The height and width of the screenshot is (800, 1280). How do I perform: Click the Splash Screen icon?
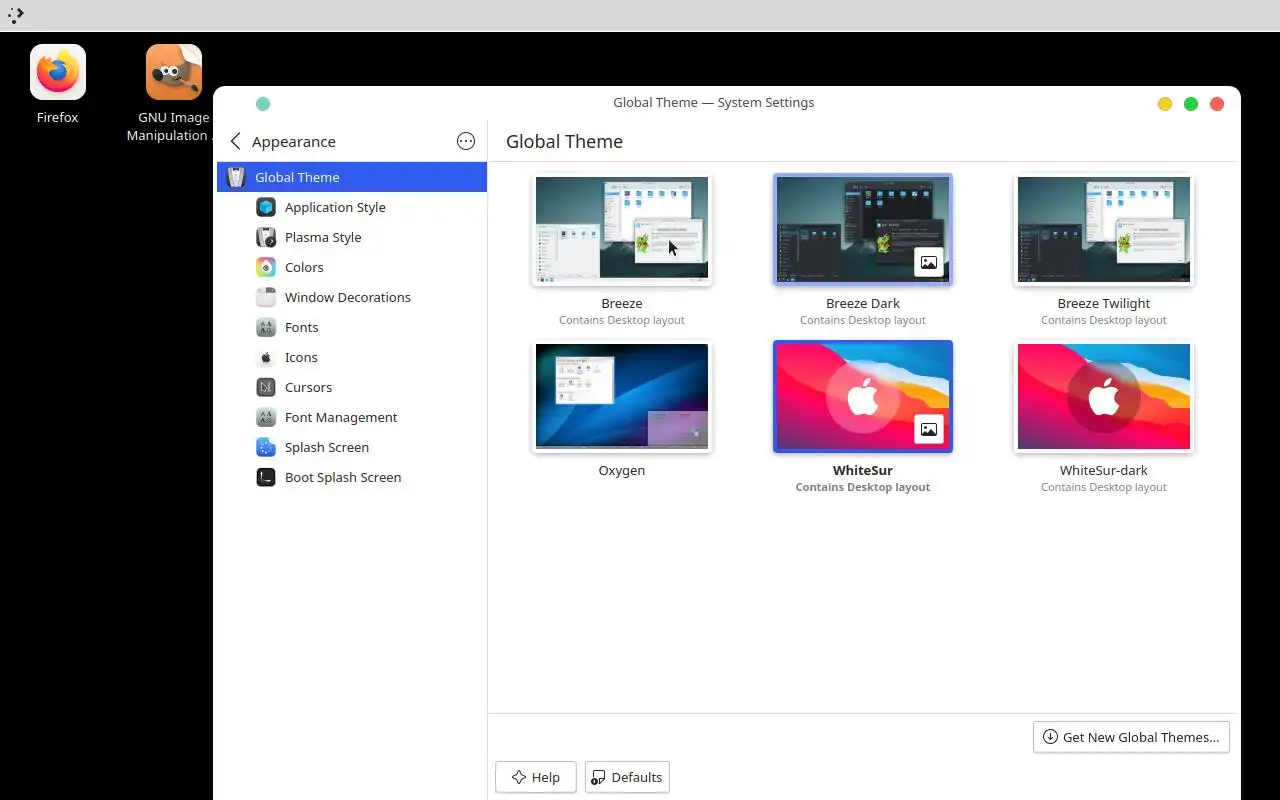tap(266, 447)
